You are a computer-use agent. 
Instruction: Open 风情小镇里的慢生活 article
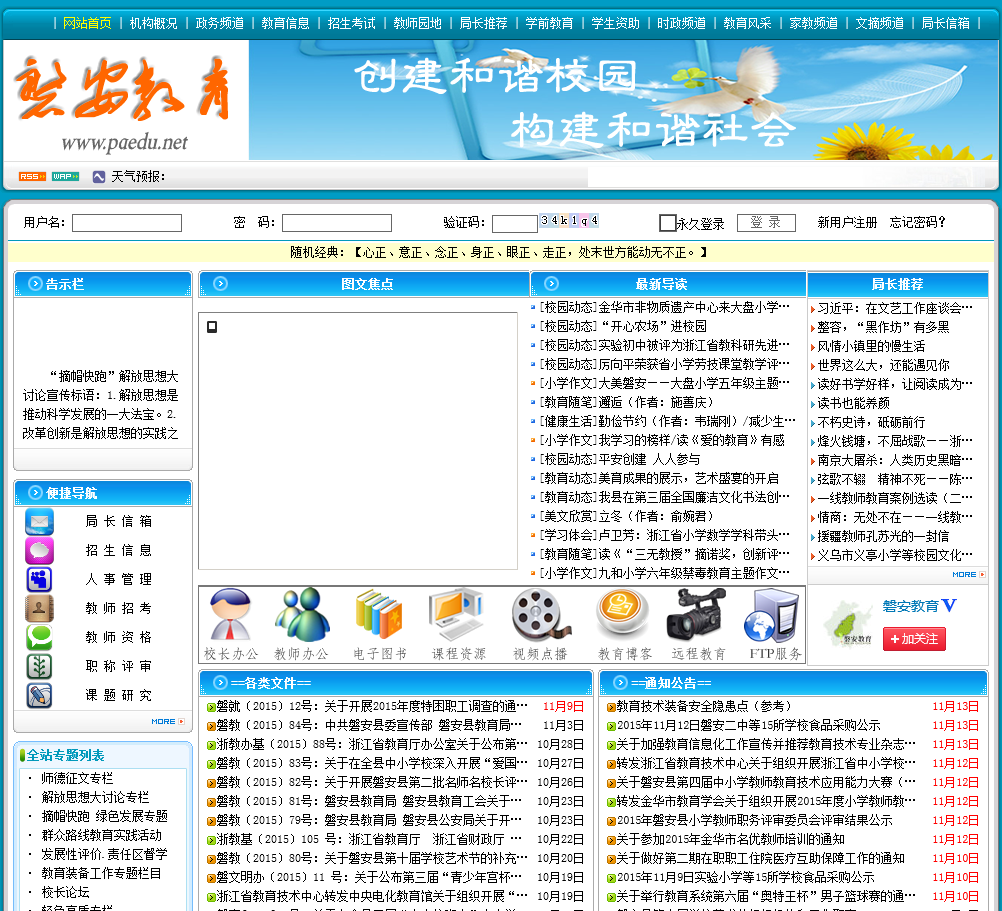871,346
